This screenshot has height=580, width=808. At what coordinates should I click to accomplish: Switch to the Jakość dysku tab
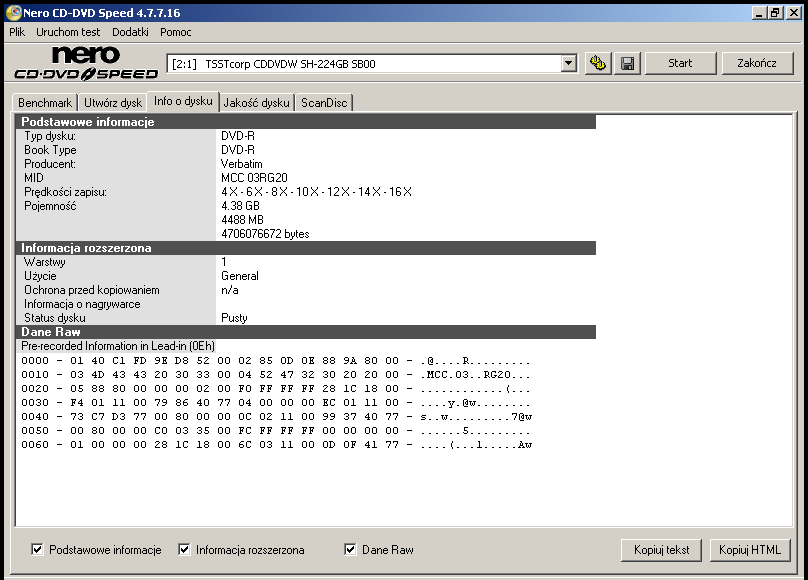(257, 103)
